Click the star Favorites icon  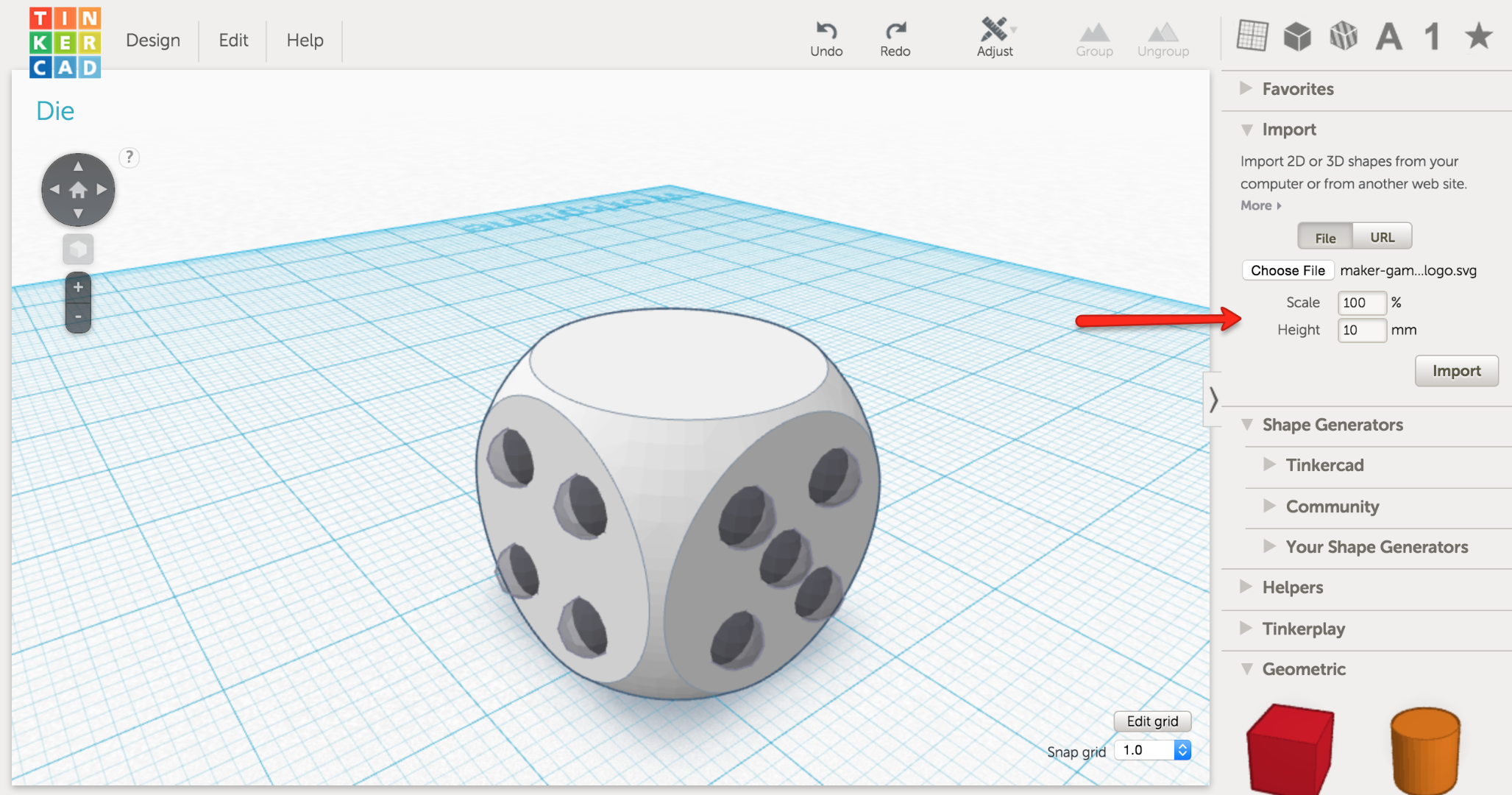[x=1477, y=35]
